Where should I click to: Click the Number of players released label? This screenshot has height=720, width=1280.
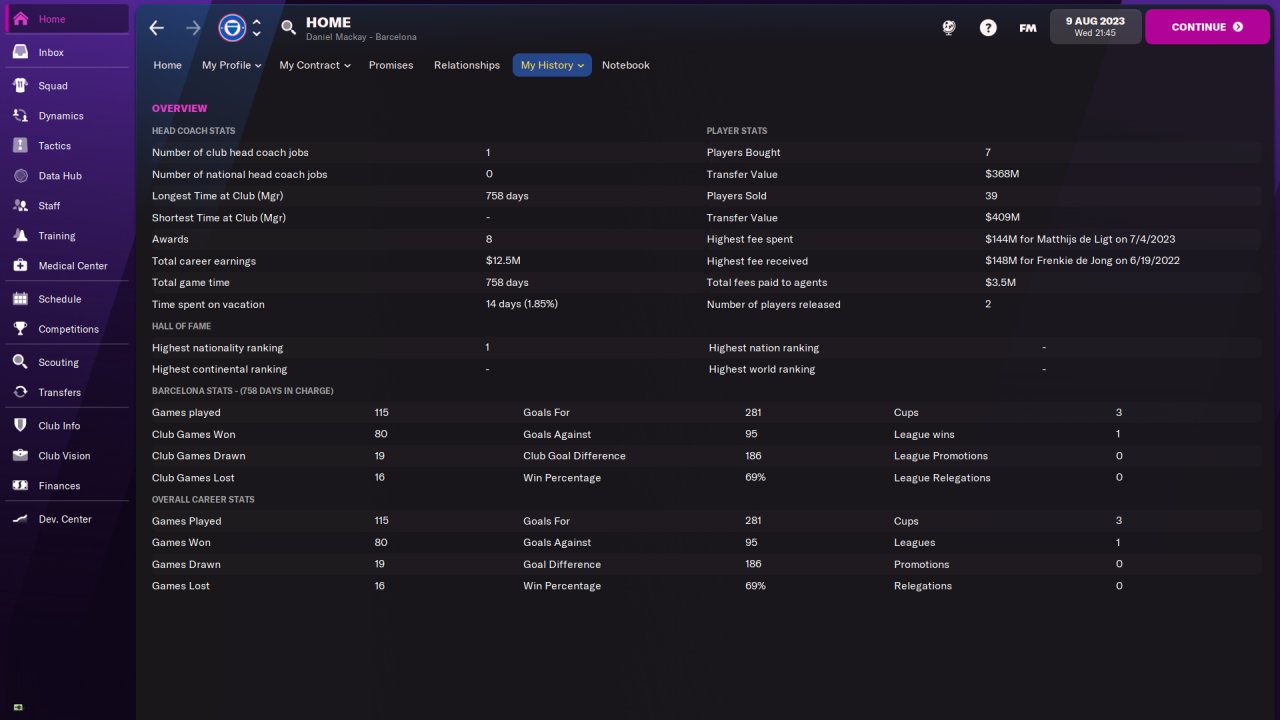click(x=773, y=304)
